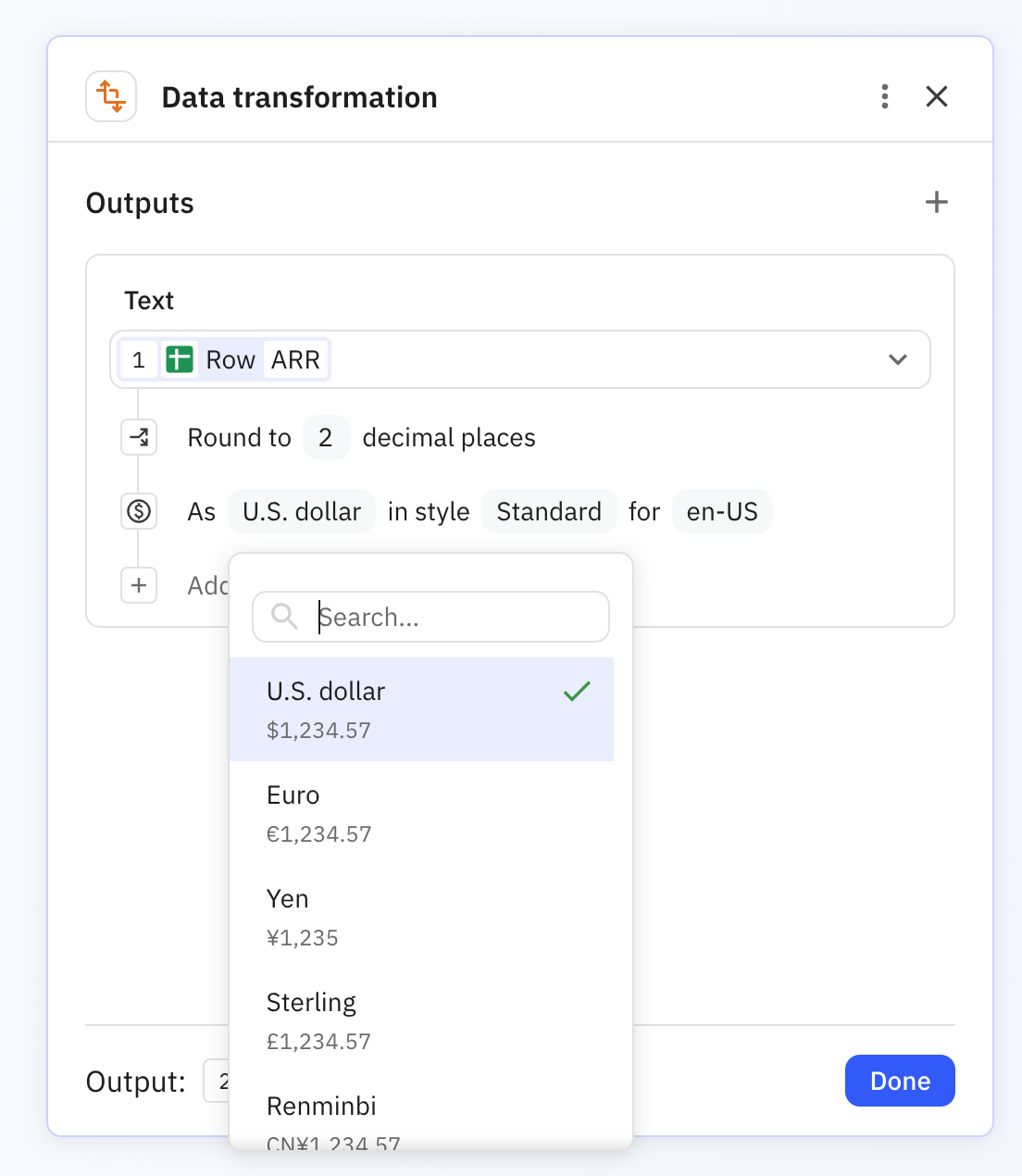Screen dimensions: 1022x1176
Task: Click the green spreadsheet Row icon
Action: [180, 359]
